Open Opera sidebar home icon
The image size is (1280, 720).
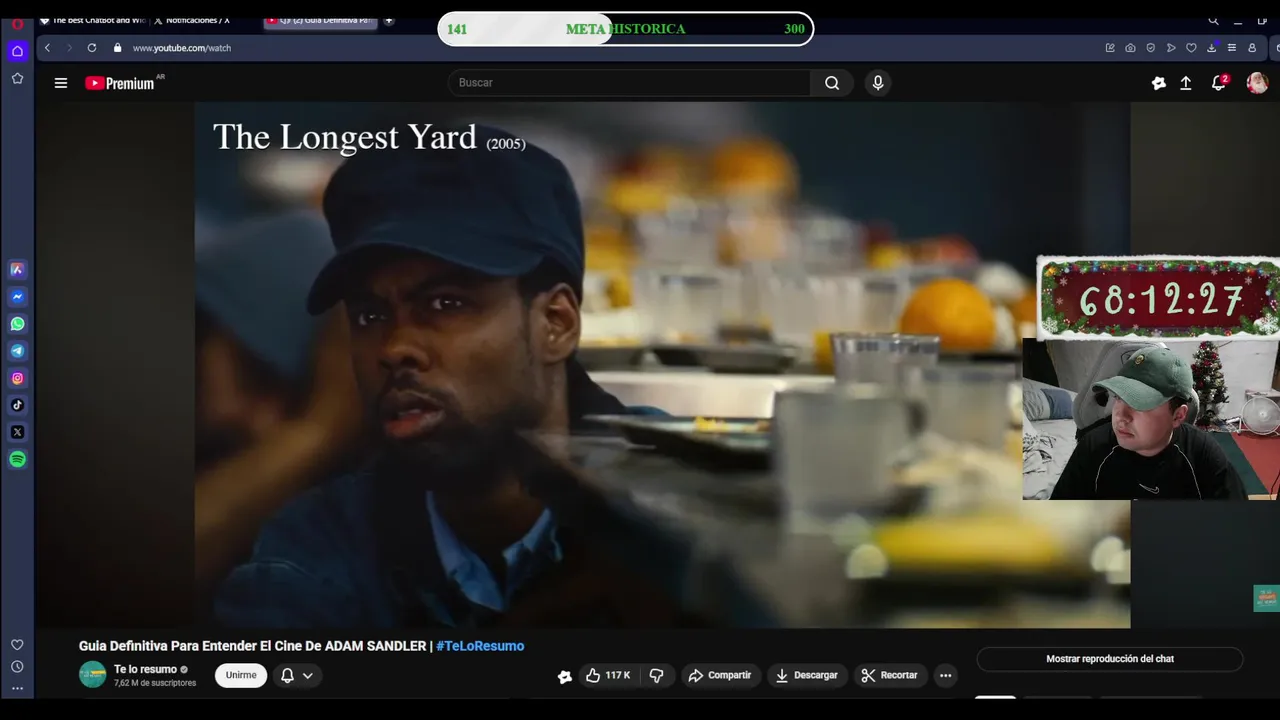coord(17,51)
